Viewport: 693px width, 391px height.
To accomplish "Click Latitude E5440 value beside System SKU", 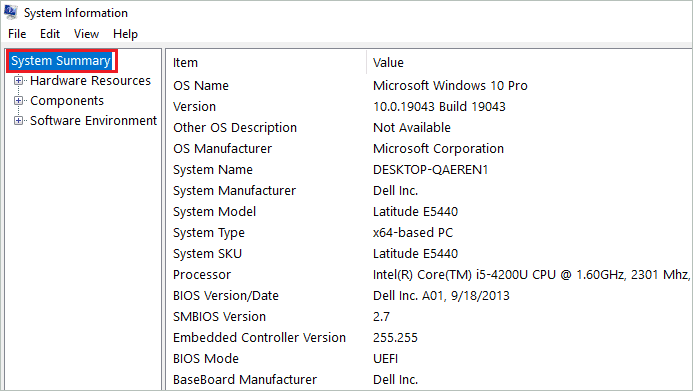I will point(415,254).
